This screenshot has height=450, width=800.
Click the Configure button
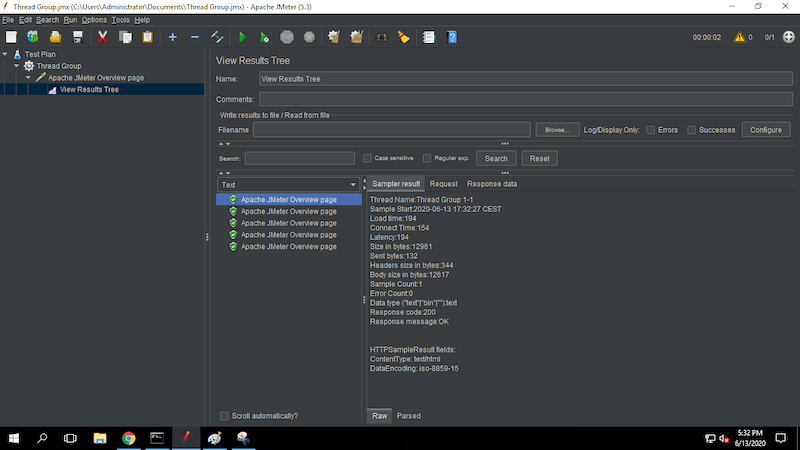[x=765, y=130]
